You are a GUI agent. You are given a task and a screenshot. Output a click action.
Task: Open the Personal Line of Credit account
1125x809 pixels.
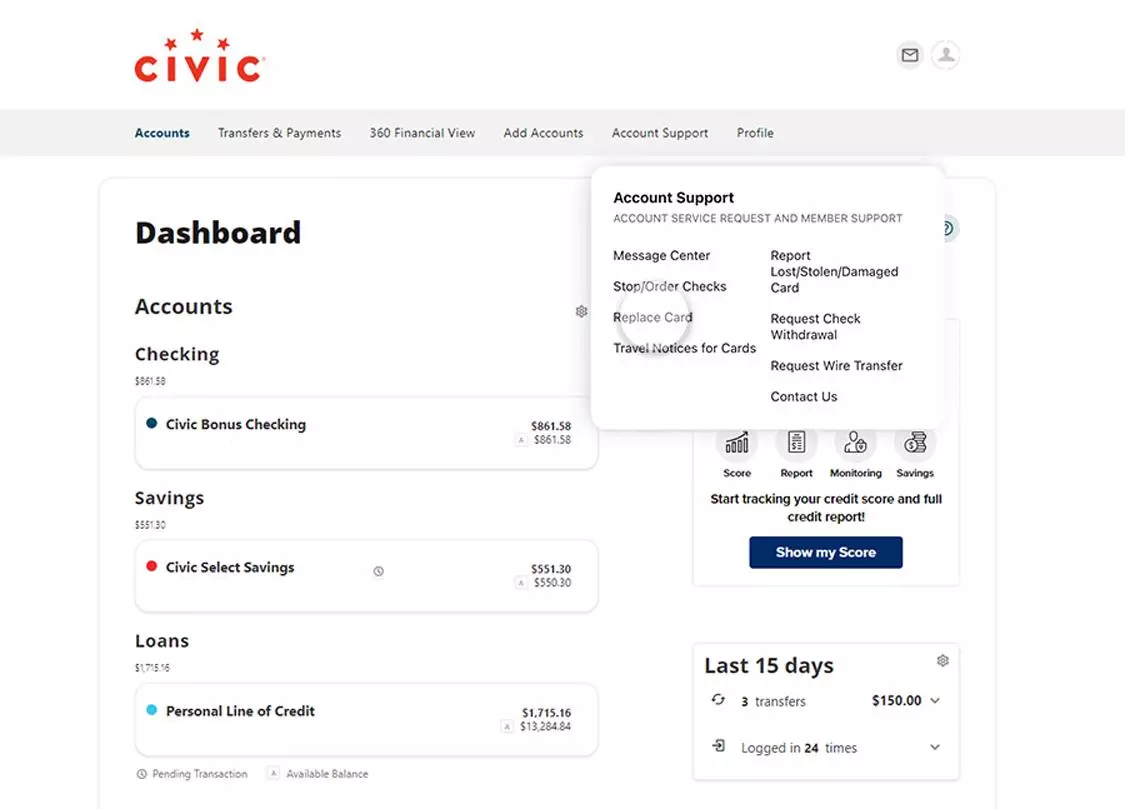(x=240, y=711)
